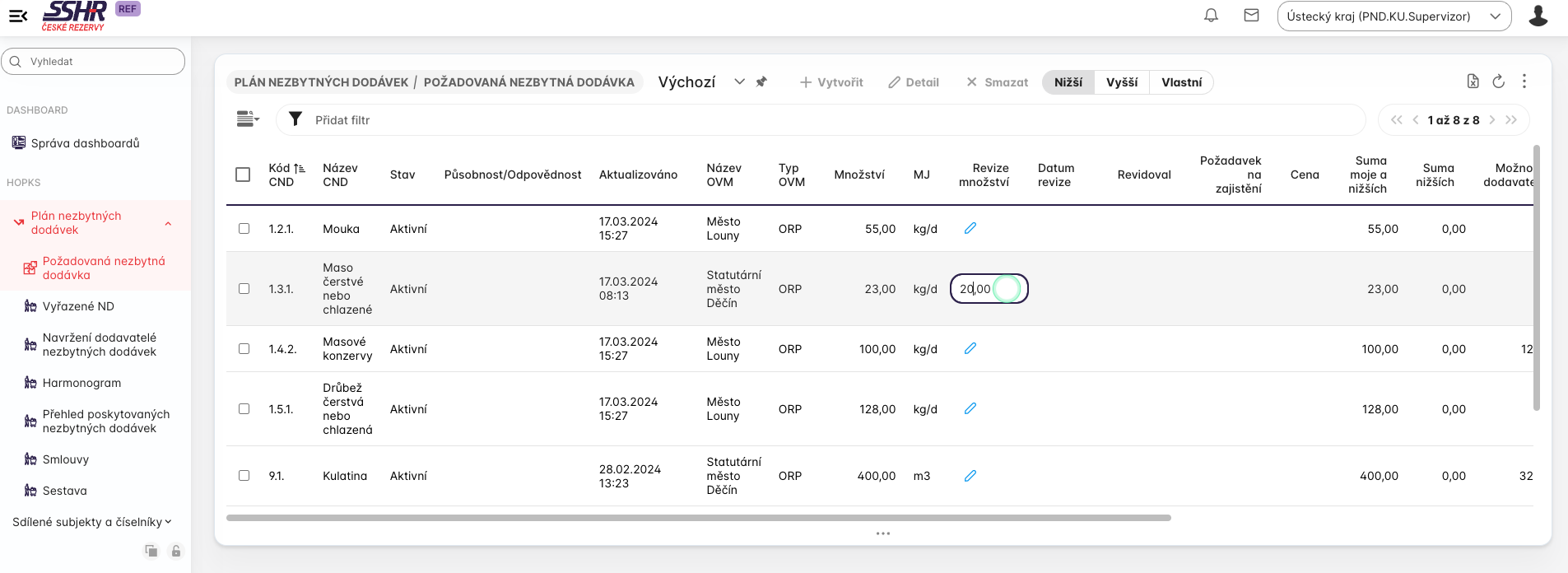Switch to the Vyšší tab
The image size is (1568, 573).
[1121, 82]
